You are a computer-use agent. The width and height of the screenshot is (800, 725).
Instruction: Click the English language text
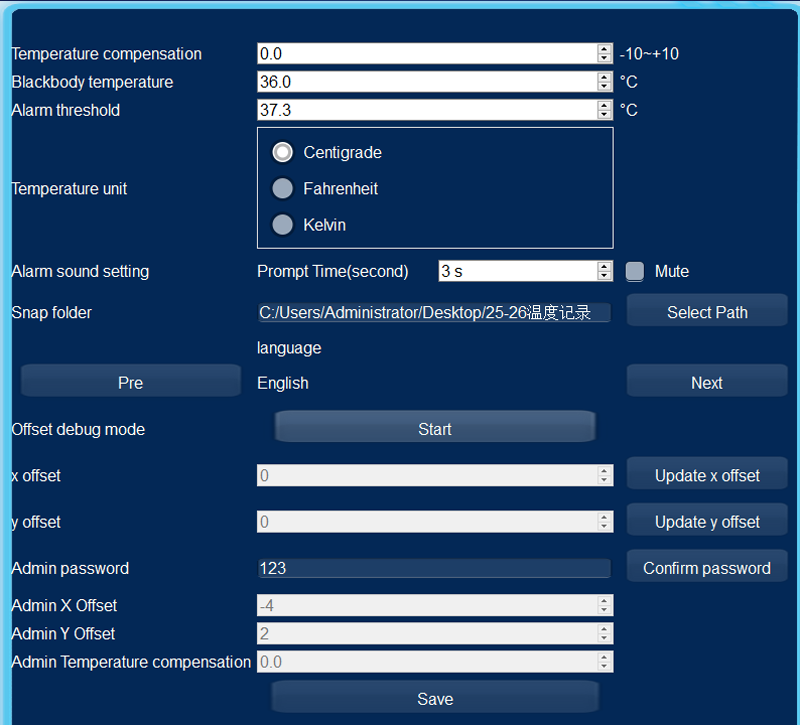(x=283, y=383)
